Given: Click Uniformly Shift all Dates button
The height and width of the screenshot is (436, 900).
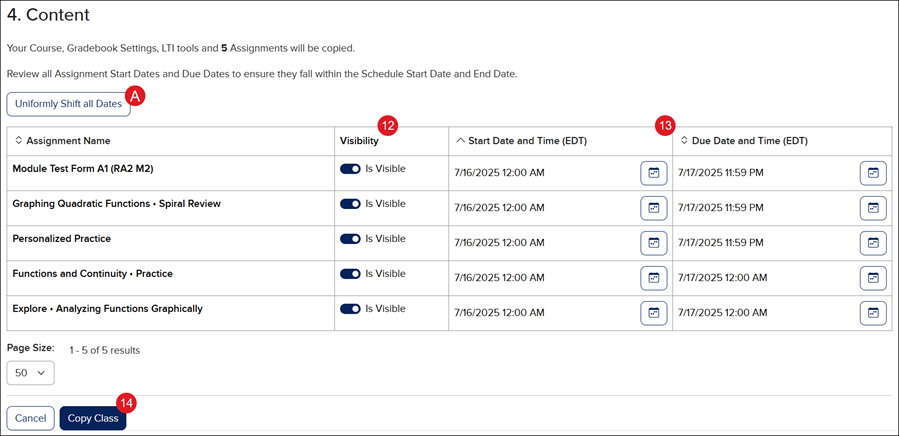Looking at the screenshot, I should (x=68, y=104).
